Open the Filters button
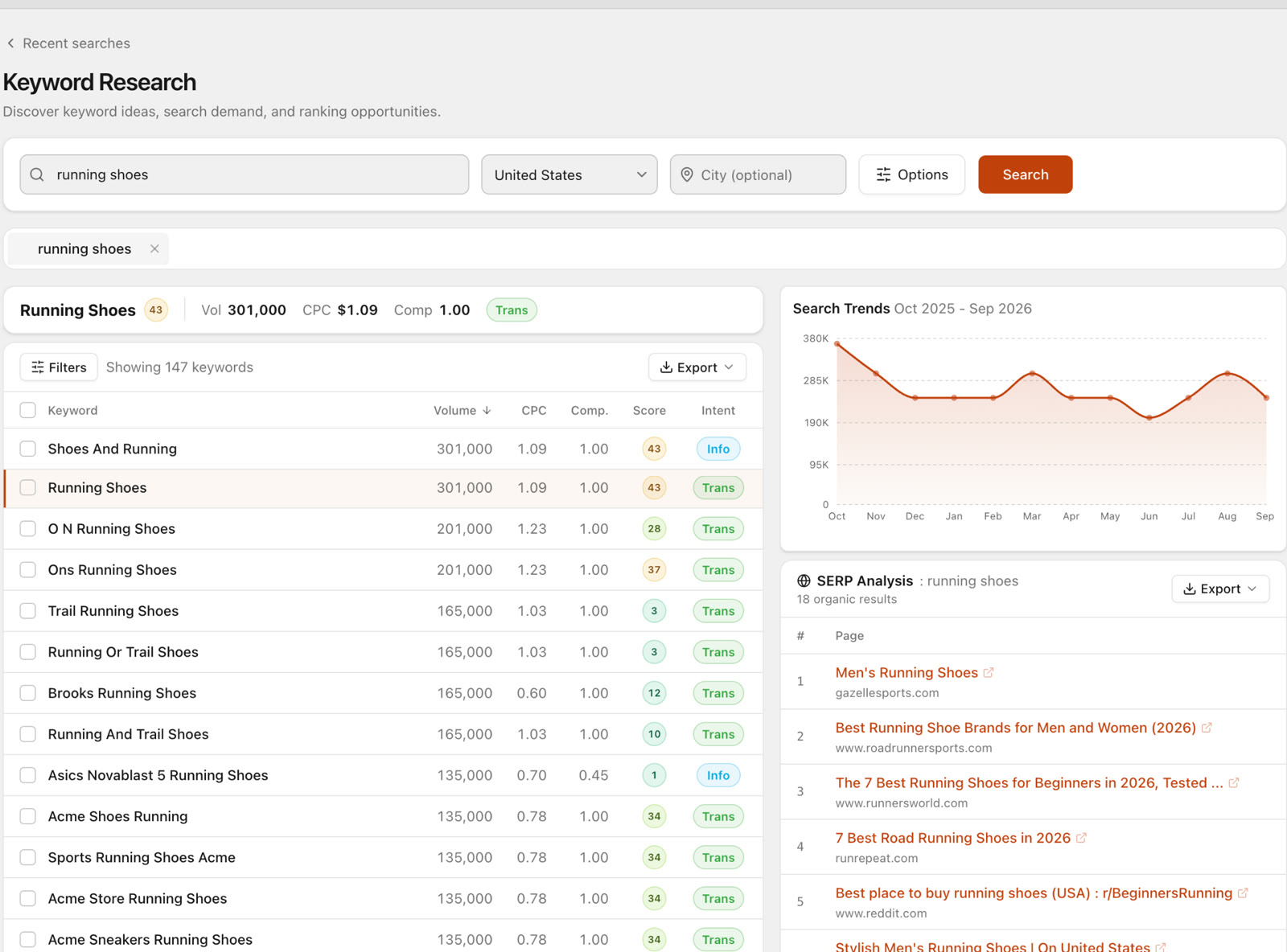1287x952 pixels. pyautogui.click(x=59, y=367)
